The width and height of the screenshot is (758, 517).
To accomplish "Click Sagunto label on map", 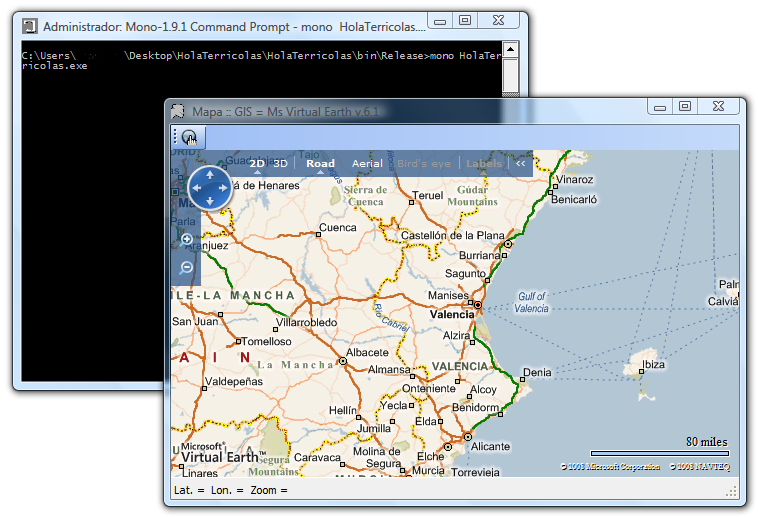I will 465,274.
